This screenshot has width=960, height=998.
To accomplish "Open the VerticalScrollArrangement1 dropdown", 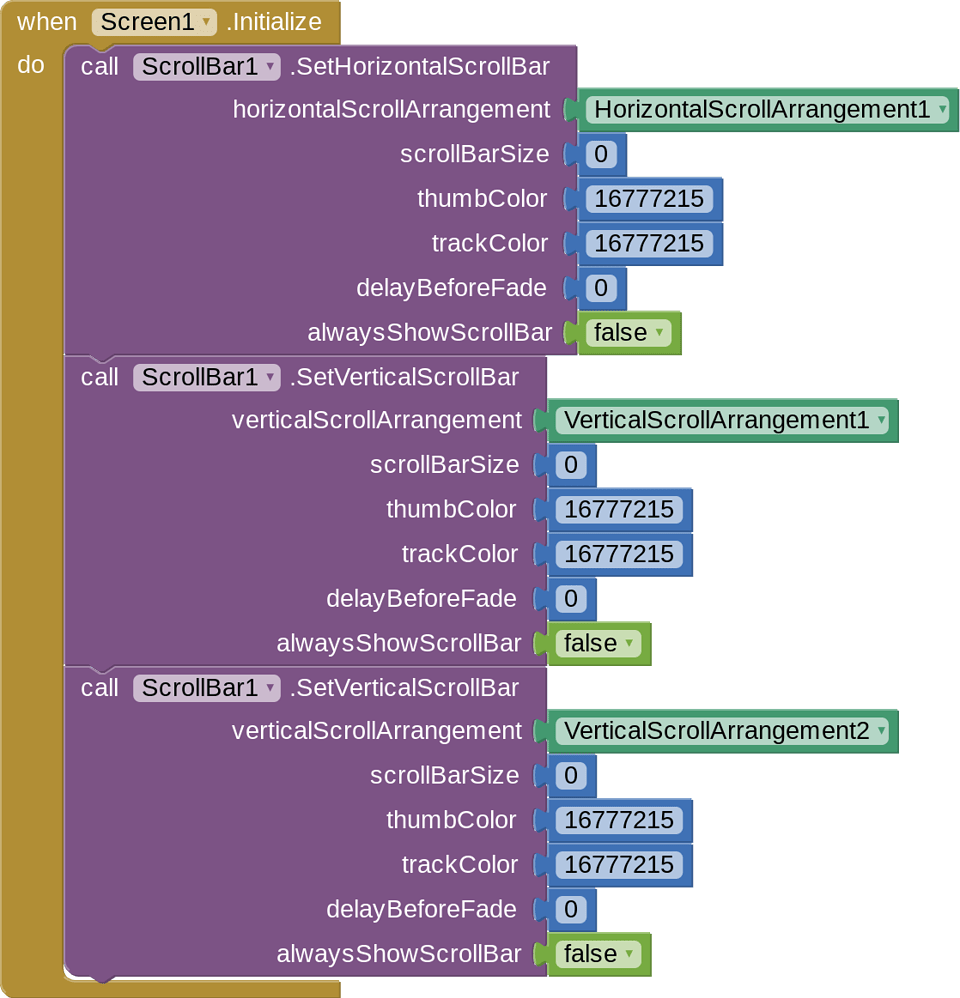I will click(880, 421).
